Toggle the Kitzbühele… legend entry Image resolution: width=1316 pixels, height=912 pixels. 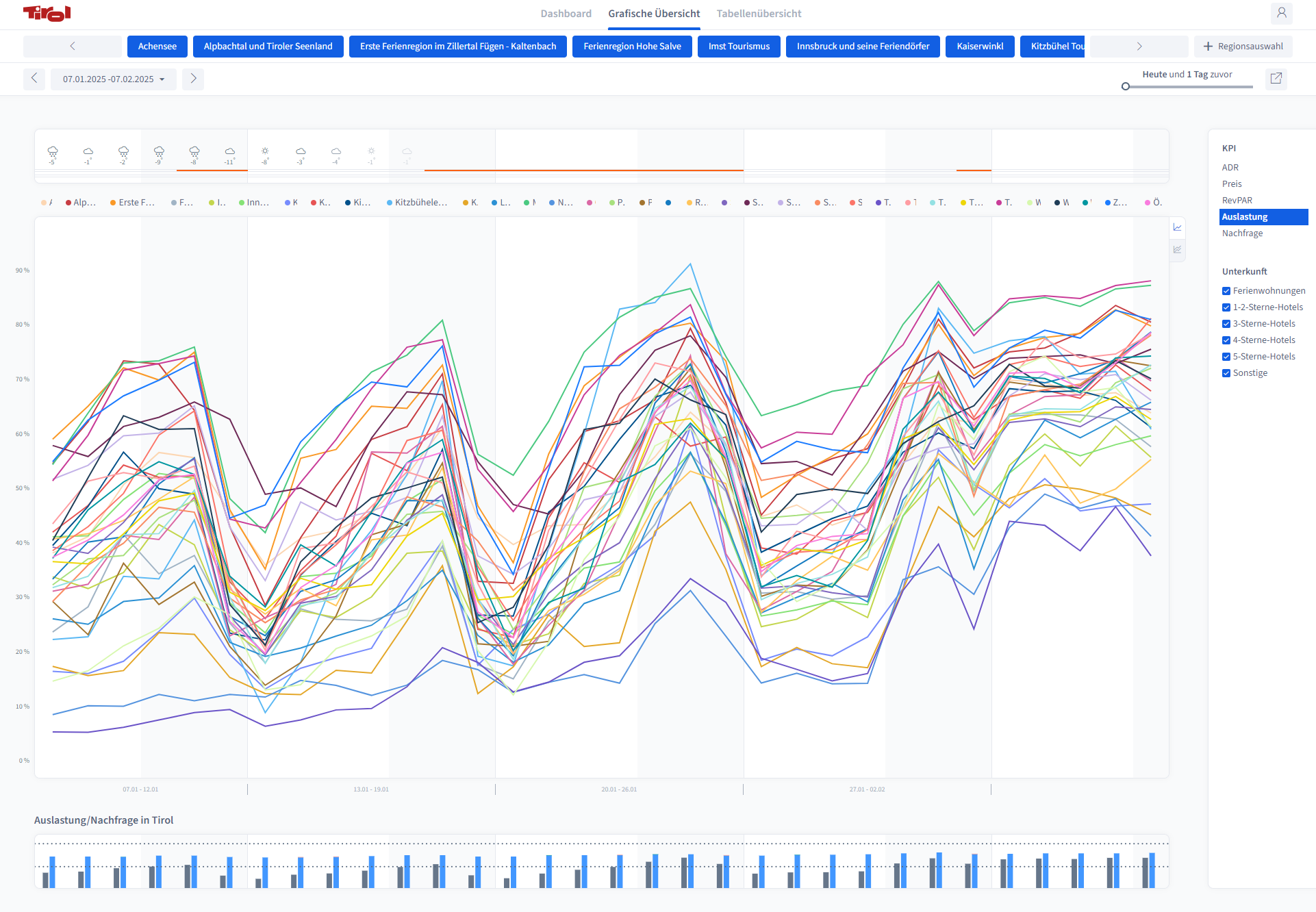tap(417, 203)
